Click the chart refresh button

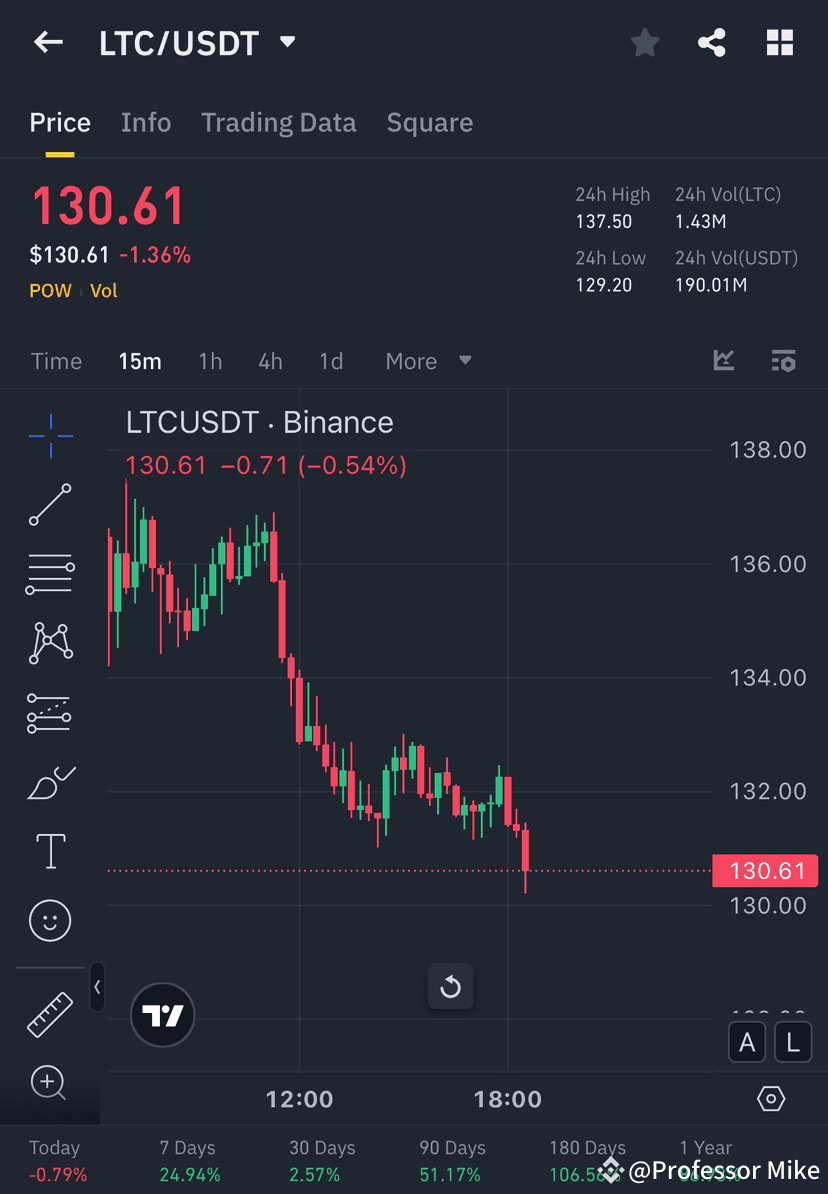451,986
